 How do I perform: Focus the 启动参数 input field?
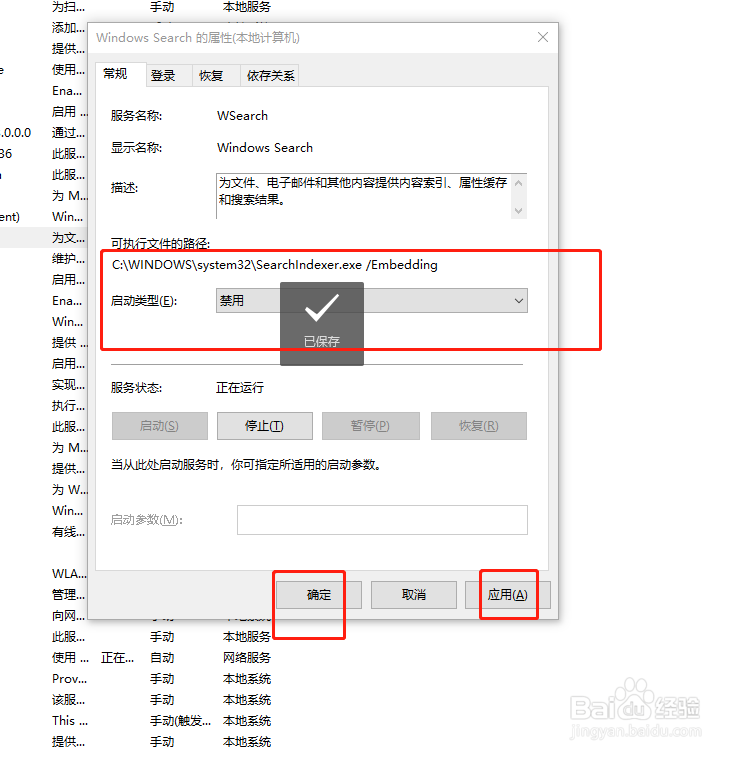click(x=382, y=520)
